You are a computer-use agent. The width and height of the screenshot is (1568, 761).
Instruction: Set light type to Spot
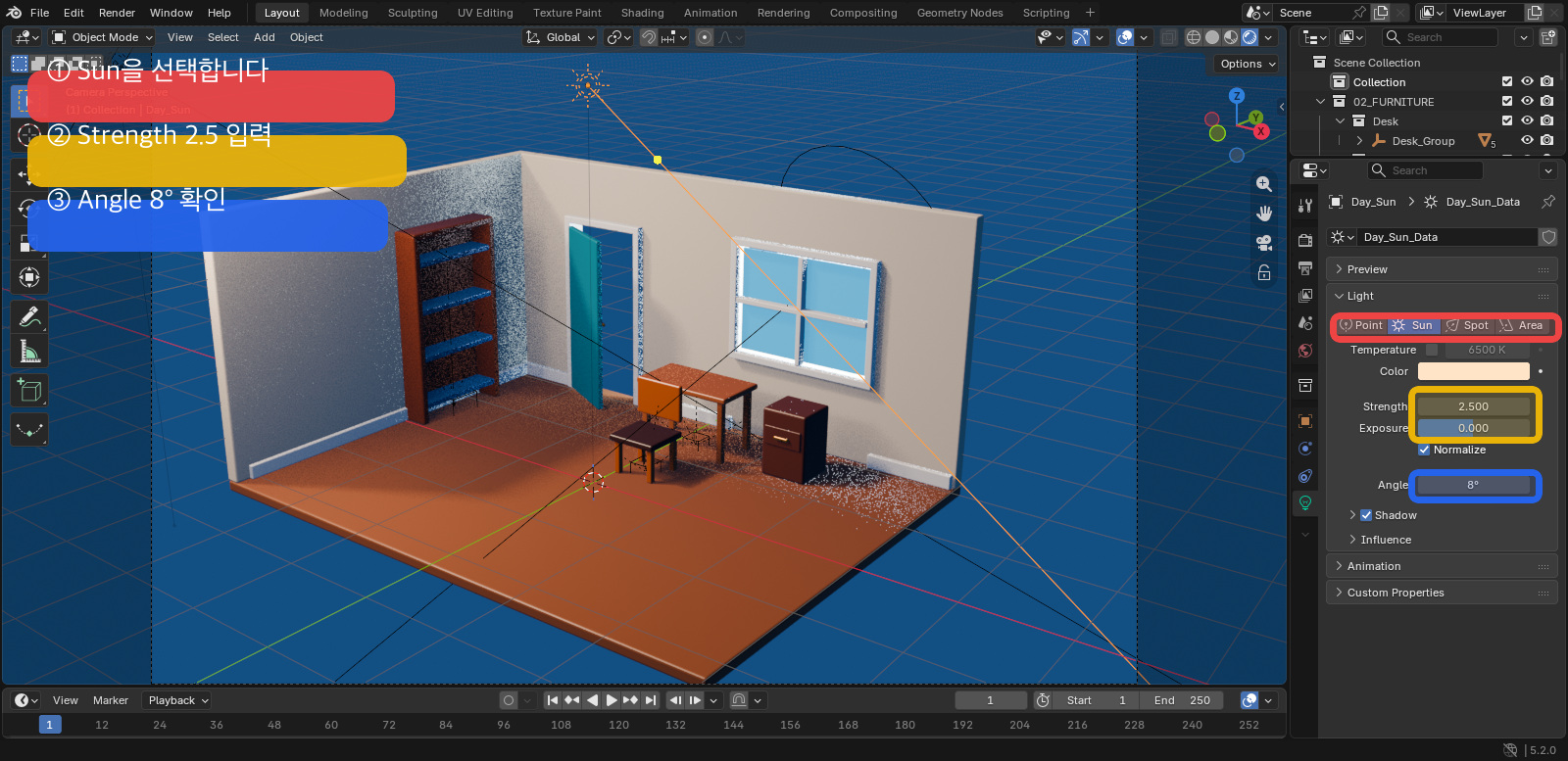[x=1468, y=325]
